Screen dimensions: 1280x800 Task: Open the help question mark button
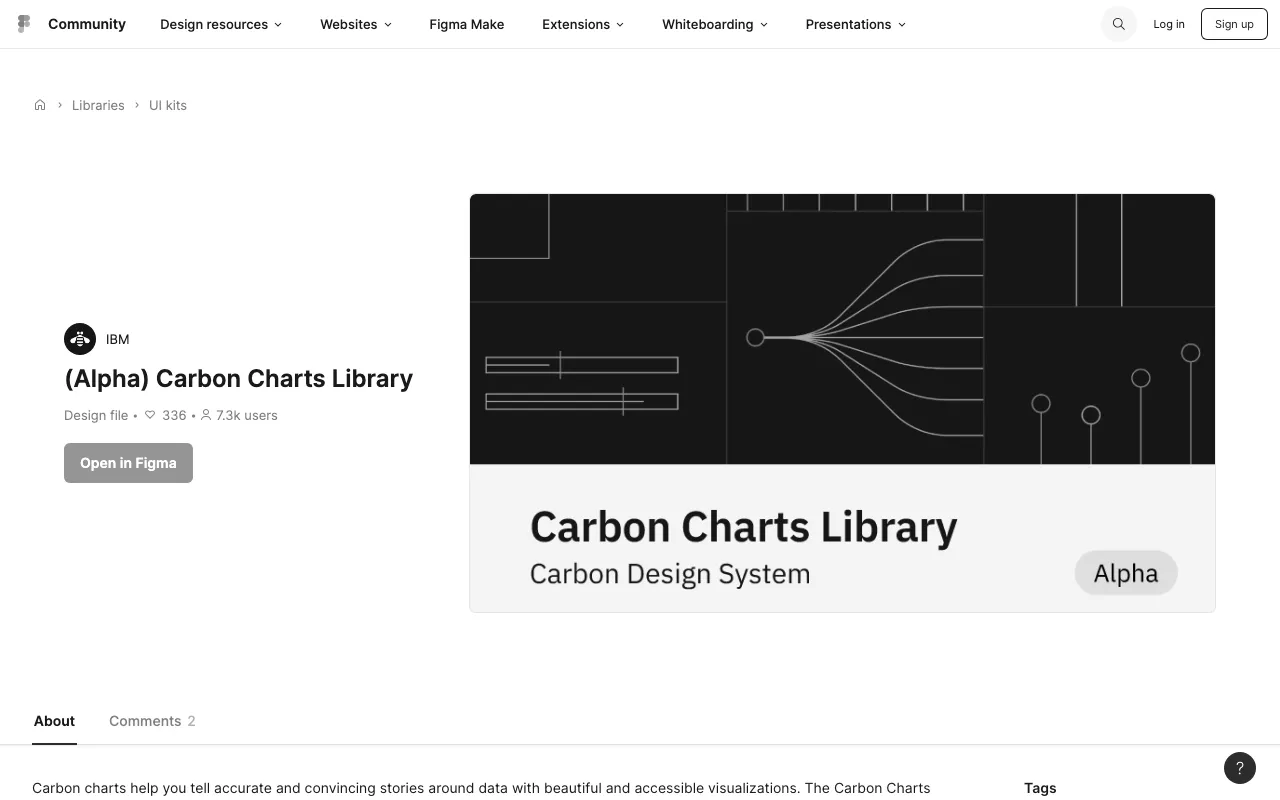click(1240, 768)
